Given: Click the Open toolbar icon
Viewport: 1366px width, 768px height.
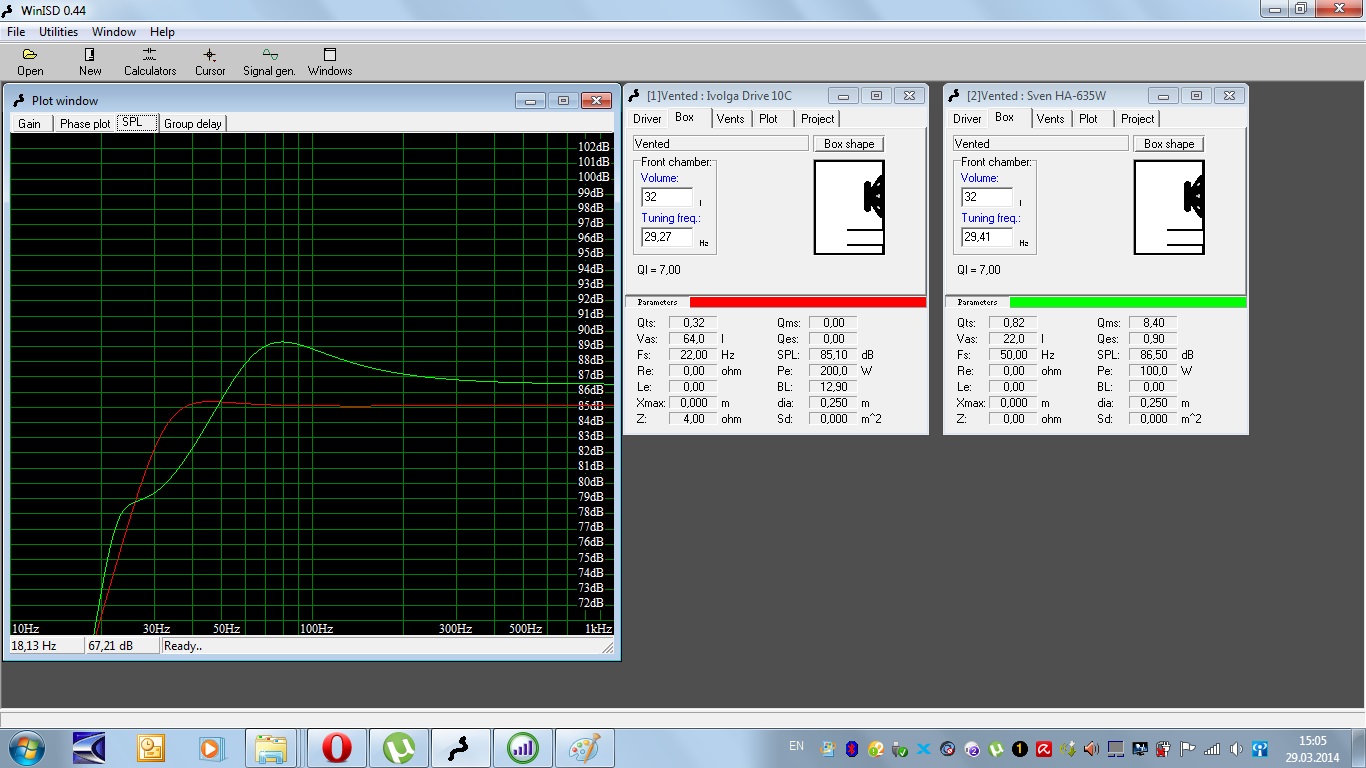Looking at the screenshot, I should tap(30, 62).
